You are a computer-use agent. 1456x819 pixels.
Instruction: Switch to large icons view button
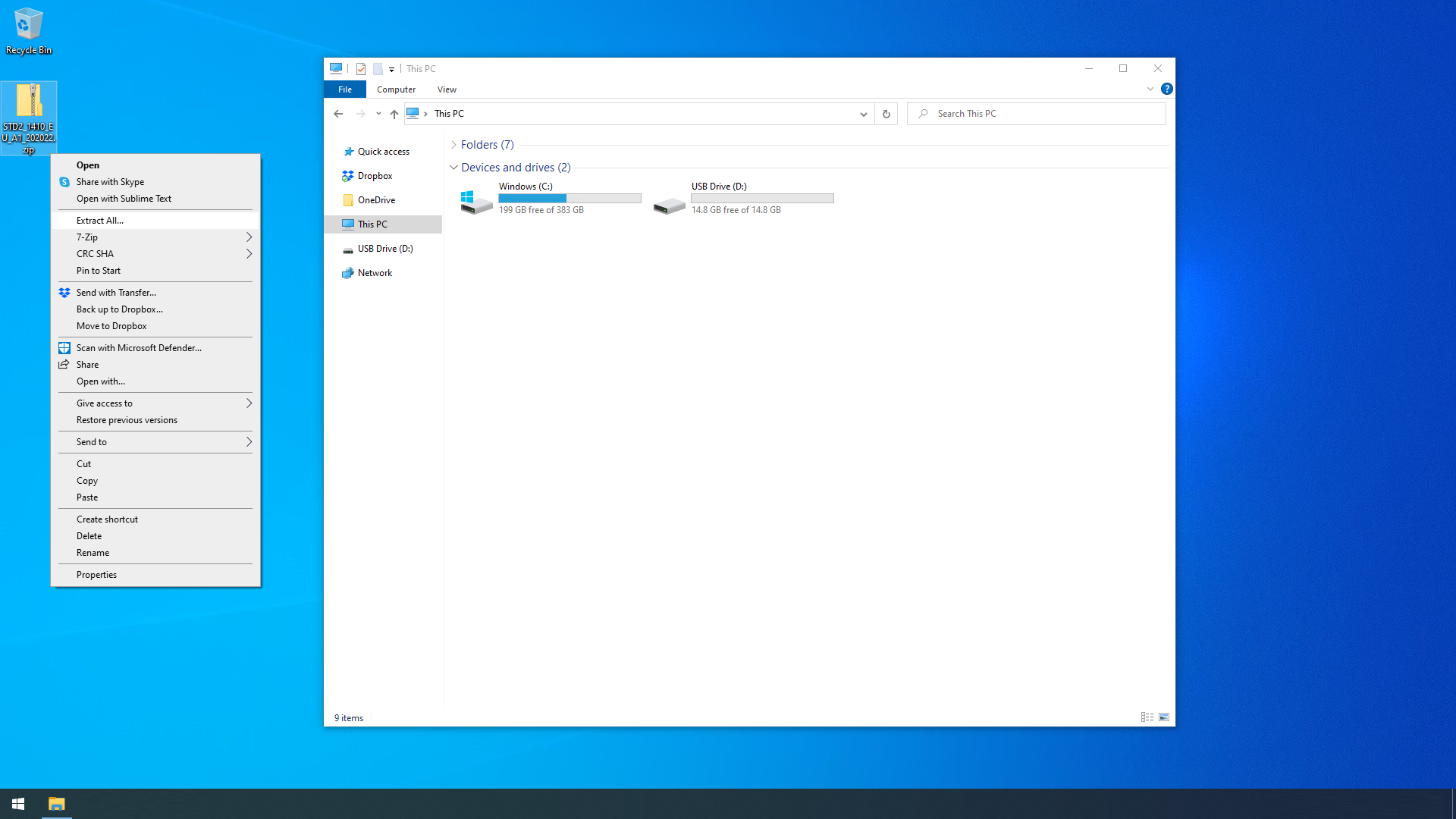click(x=1164, y=717)
